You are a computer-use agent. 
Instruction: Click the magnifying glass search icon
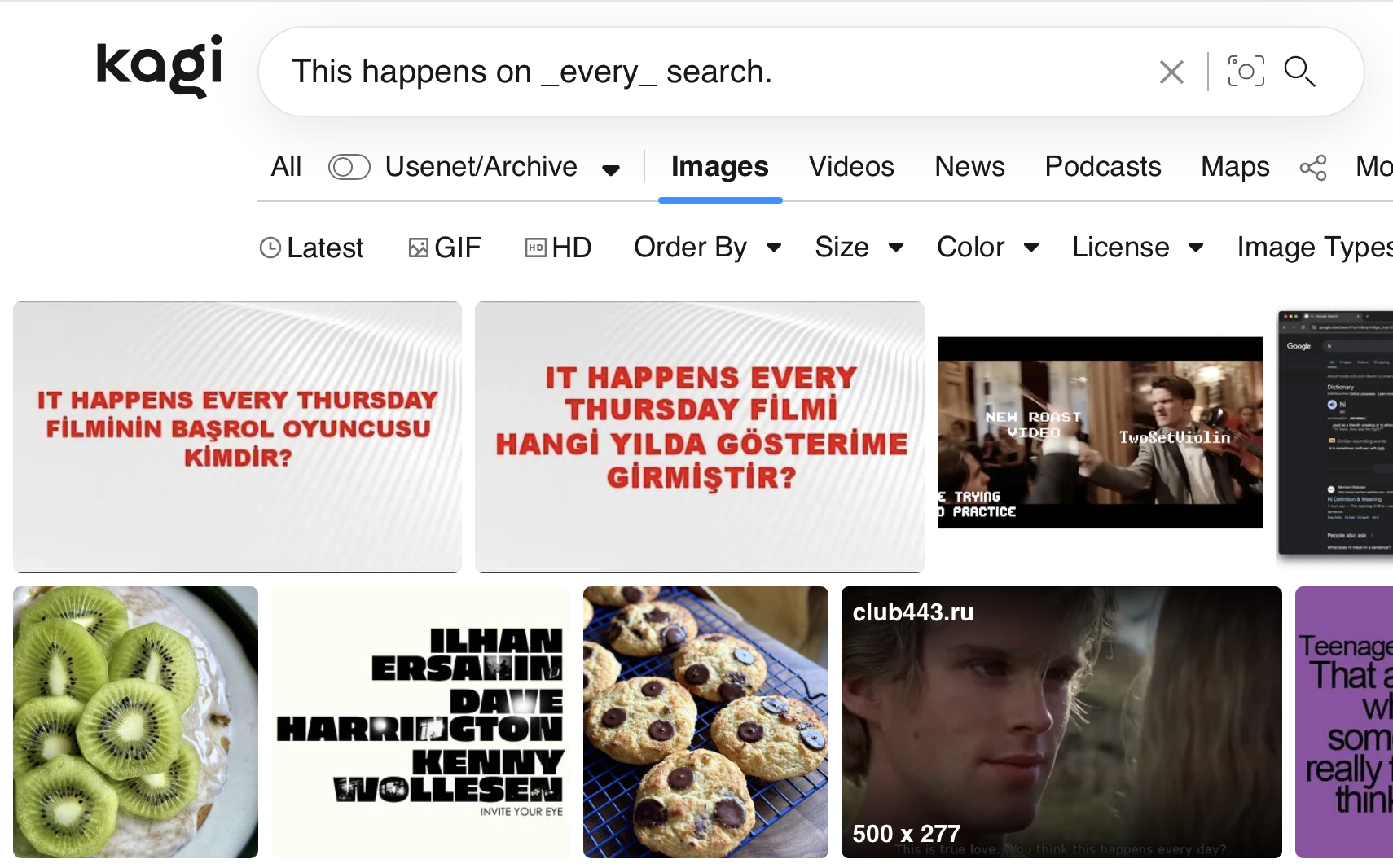1299,72
